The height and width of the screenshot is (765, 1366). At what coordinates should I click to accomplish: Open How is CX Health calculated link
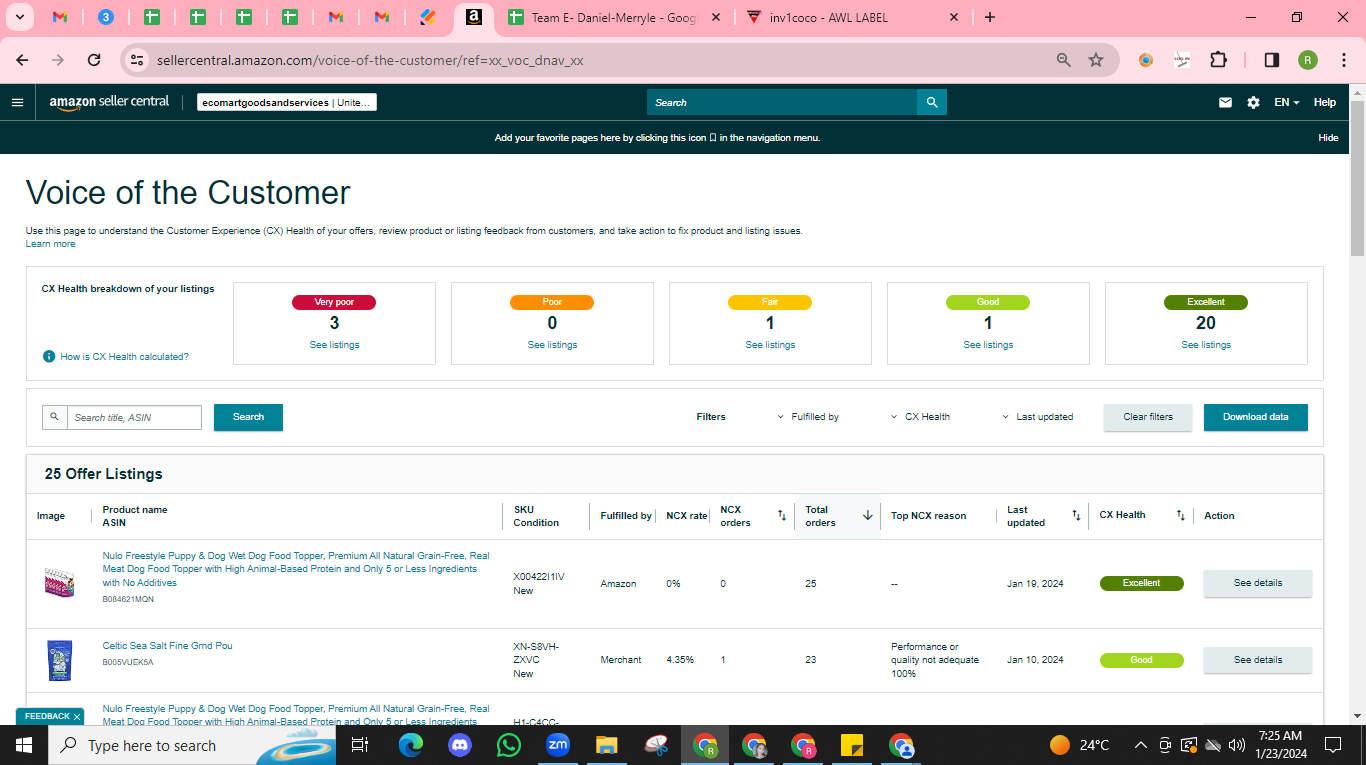(124, 357)
